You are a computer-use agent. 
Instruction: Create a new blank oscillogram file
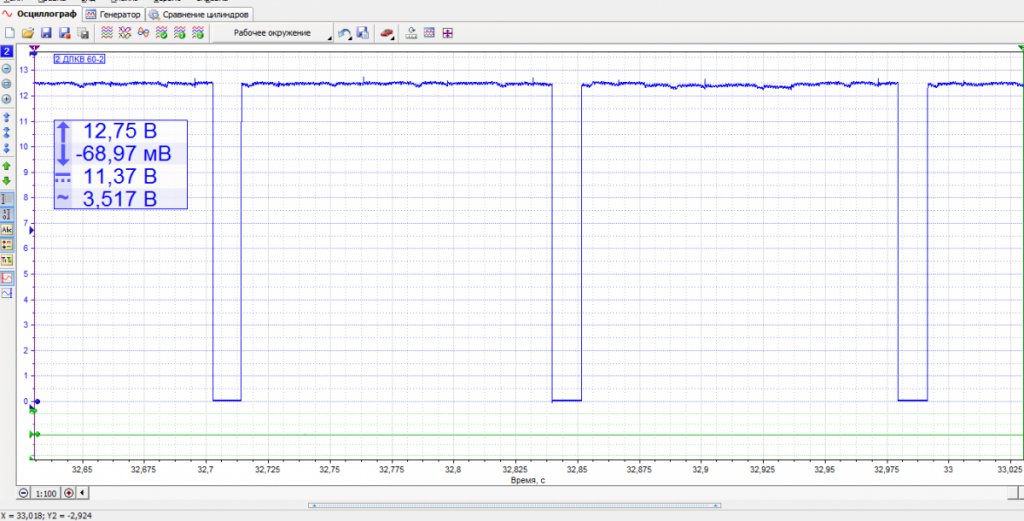click(9, 33)
